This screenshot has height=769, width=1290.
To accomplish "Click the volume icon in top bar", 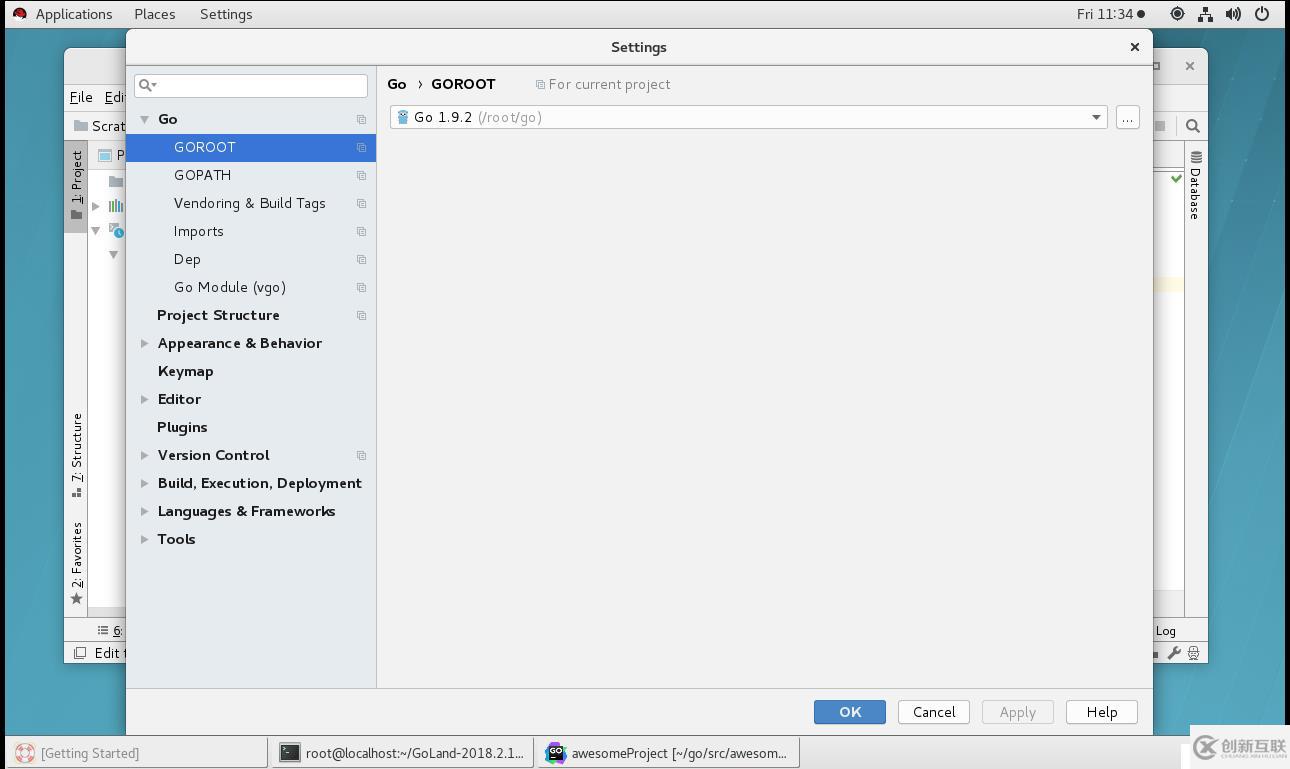I will point(1233,14).
